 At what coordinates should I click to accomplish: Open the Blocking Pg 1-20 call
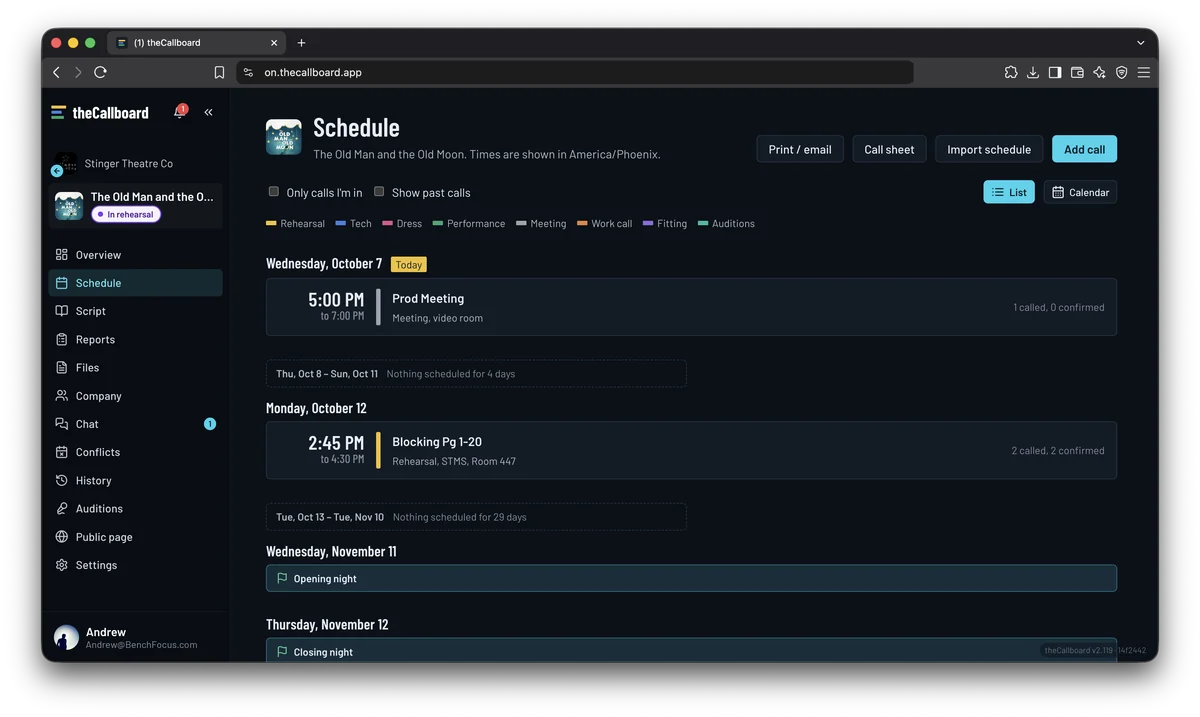(x=691, y=450)
